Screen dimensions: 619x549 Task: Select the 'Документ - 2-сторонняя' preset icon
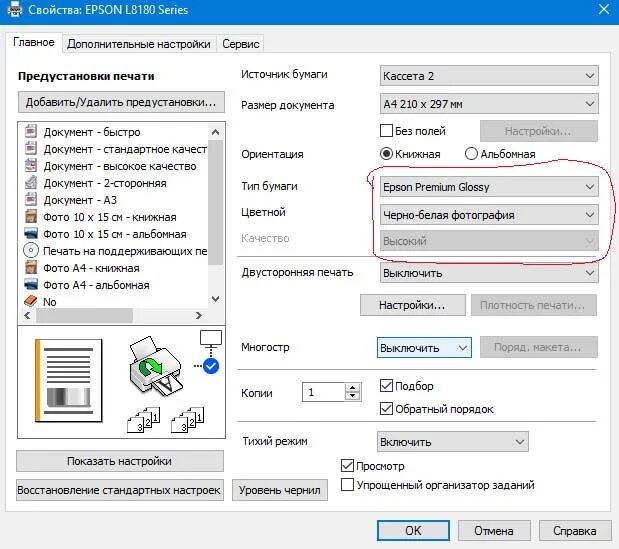[31, 182]
